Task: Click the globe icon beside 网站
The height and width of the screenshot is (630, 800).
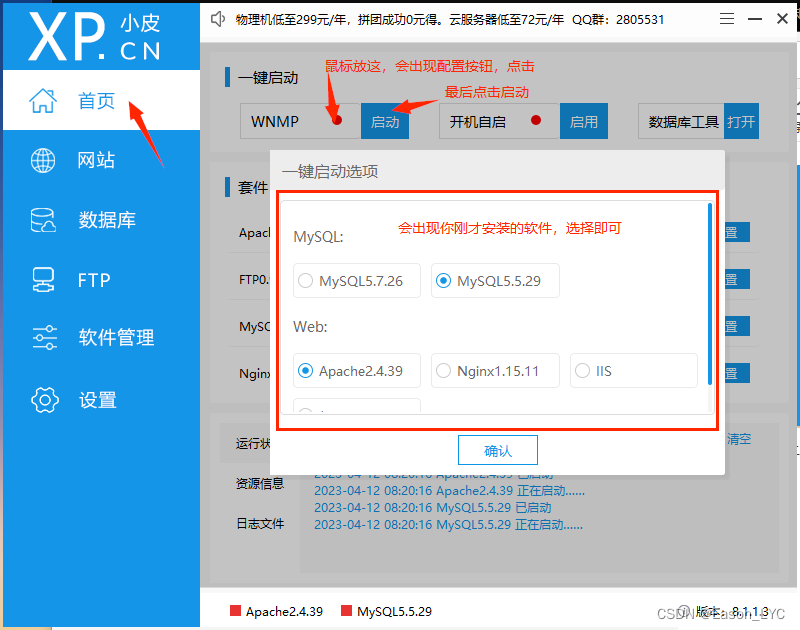Action: point(43,160)
